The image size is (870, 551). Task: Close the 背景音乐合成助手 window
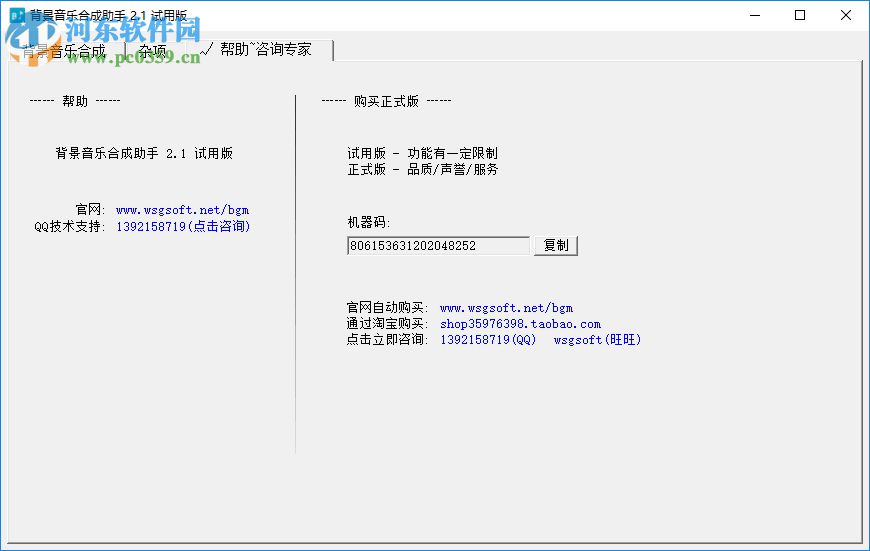click(x=846, y=15)
